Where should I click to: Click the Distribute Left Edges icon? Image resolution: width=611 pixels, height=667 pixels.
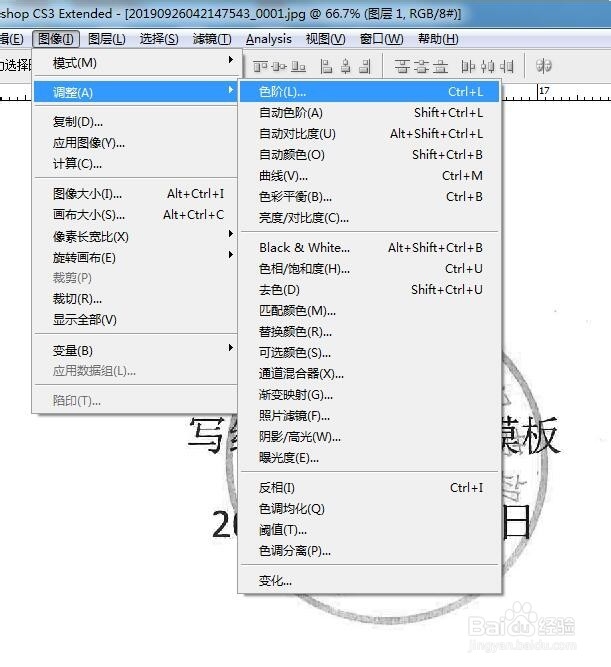(468, 66)
